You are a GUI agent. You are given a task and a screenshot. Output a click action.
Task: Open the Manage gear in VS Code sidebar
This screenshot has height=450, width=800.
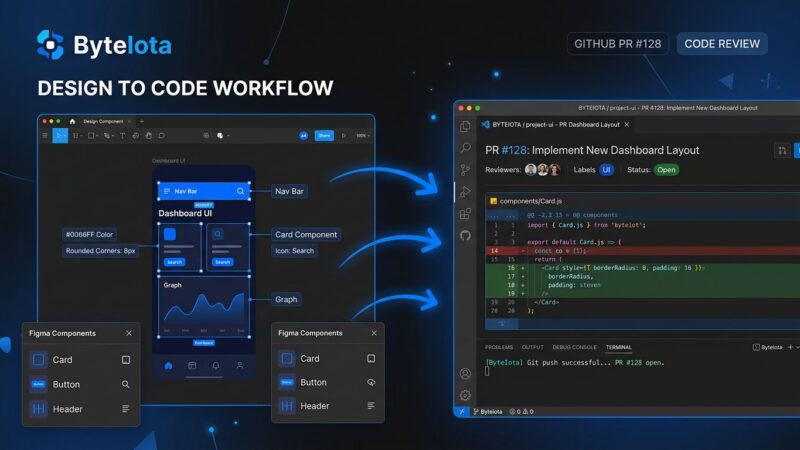(465, 395)
